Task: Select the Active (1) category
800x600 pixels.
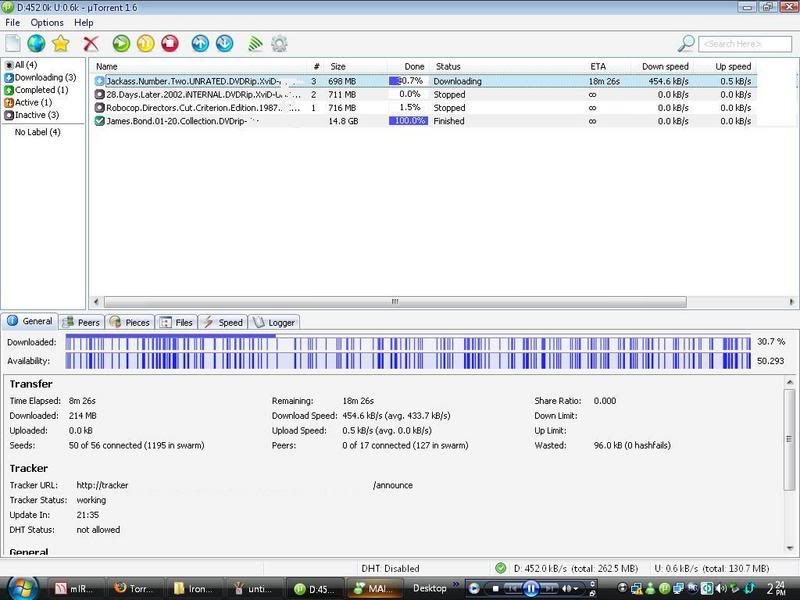Action: point(28,103)
